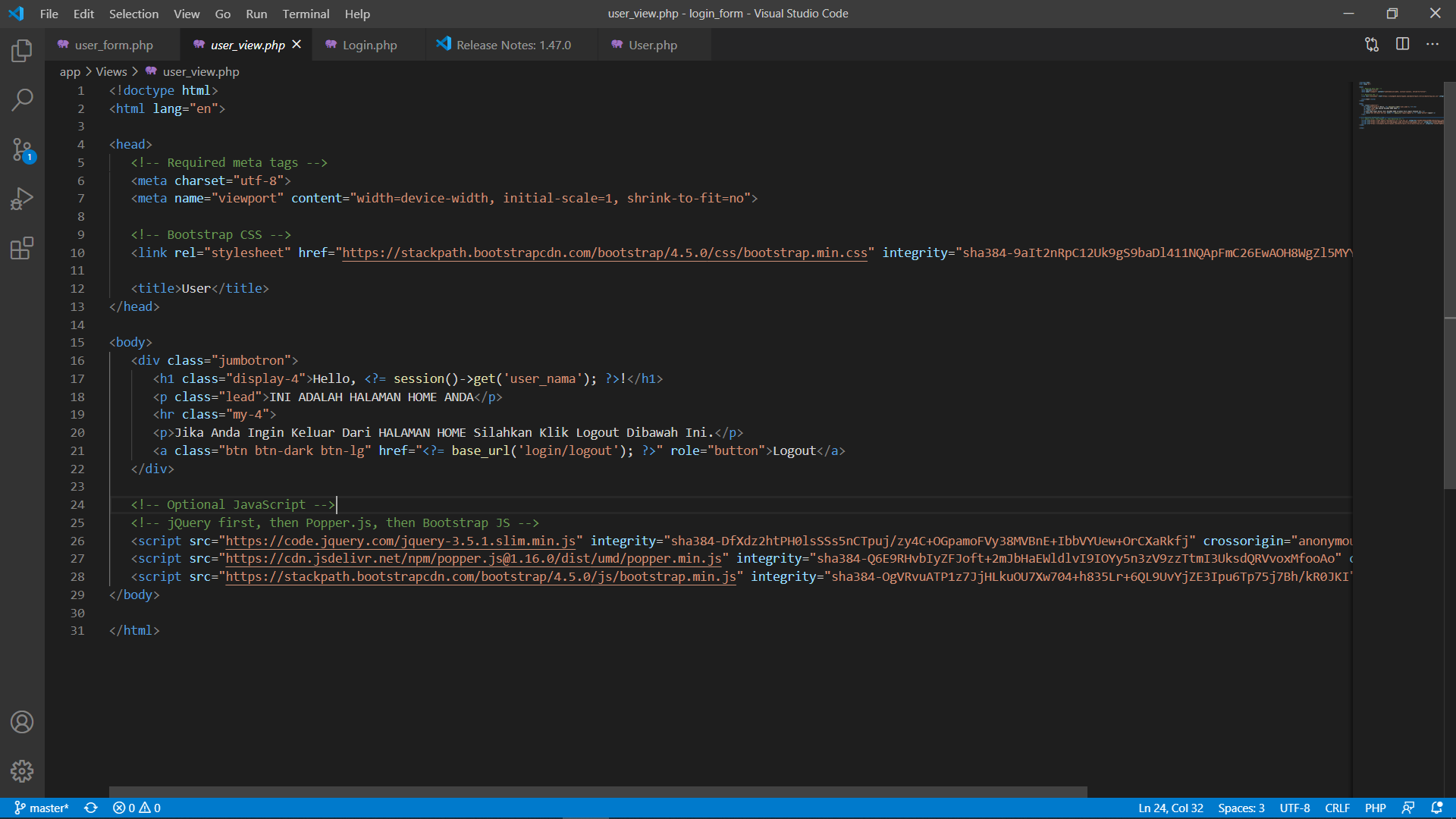Click the 'Bootstrap CSS' comment line
Image resolution: width=1456 pixels, height=819 pixels.
coord(211,234)
